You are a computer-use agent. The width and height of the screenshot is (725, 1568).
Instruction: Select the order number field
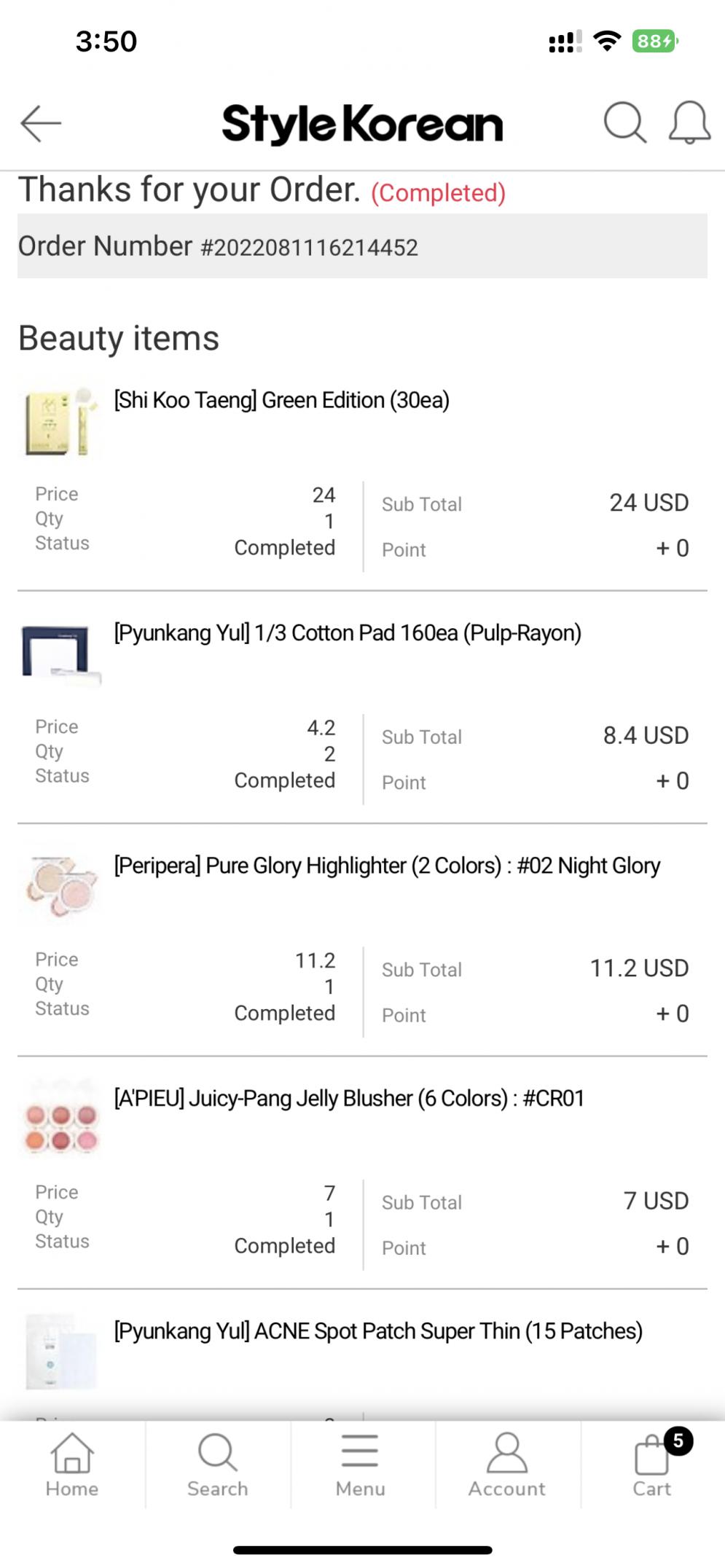tap(362, 246)
